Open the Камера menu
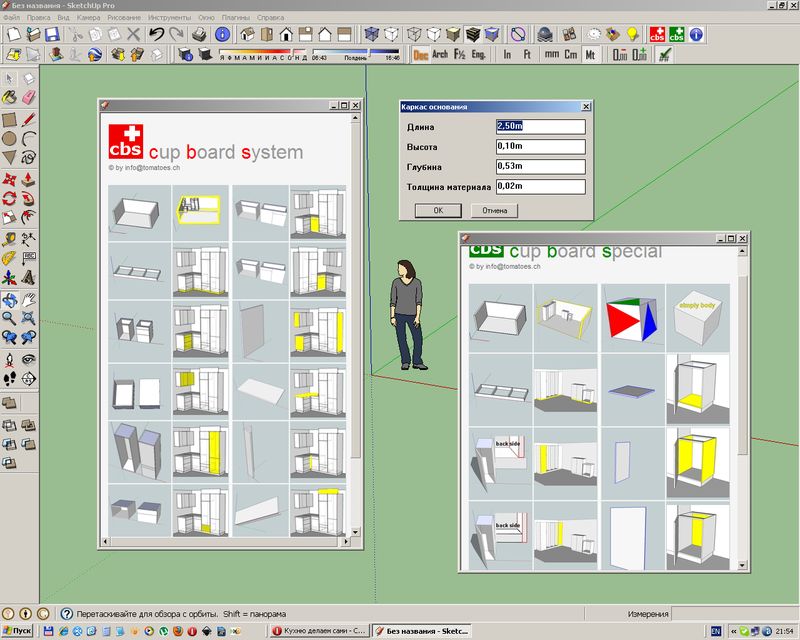 (x=89, y=17)
